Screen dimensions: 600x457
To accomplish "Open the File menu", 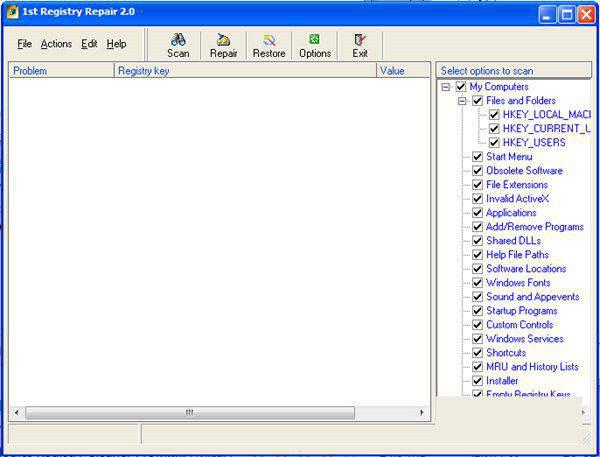I will point(24,44).
